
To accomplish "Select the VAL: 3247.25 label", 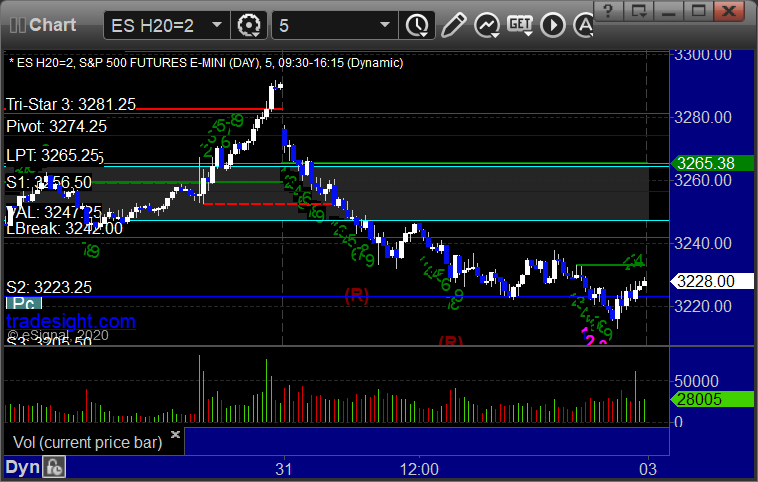I will point(54,212).
